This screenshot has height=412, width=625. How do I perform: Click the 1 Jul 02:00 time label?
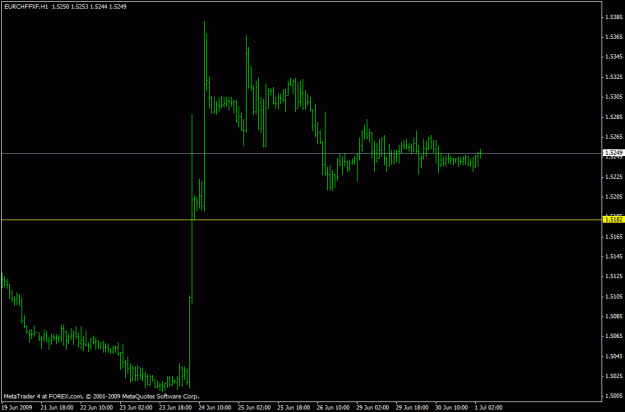pyautogui.click(x=489, y=408)
